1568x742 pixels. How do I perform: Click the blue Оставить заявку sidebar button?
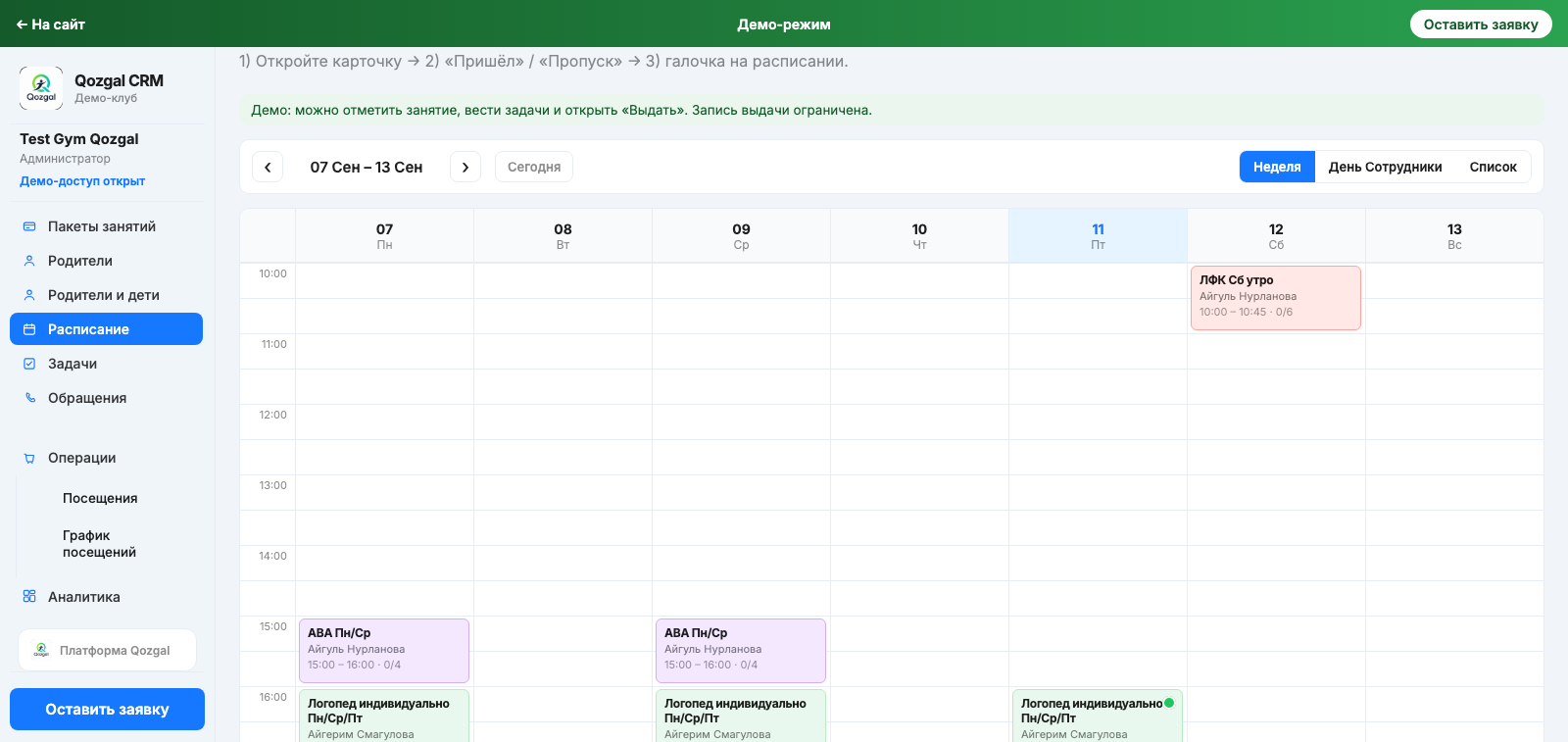tap(107, 709)
